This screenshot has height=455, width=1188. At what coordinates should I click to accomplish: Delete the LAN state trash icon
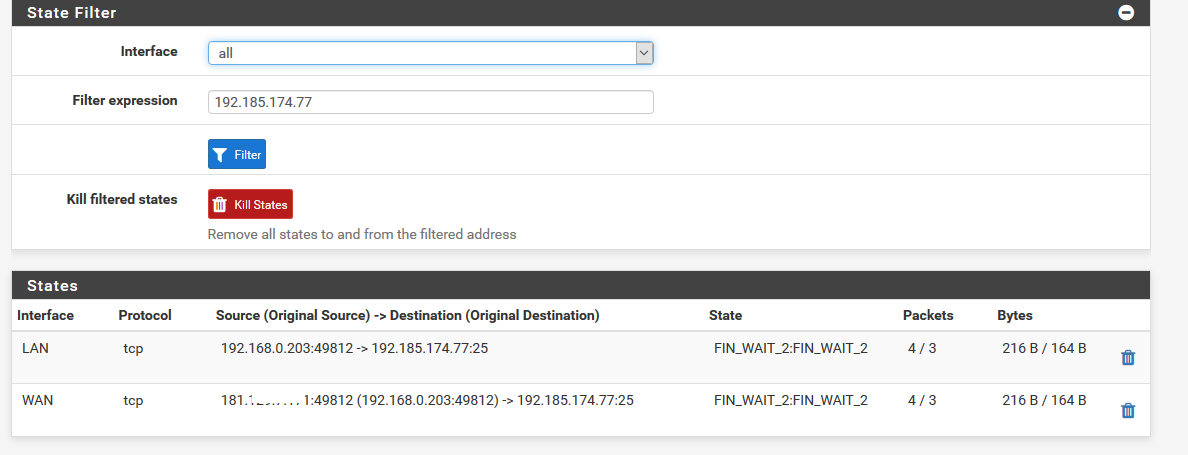[1127, 357]
